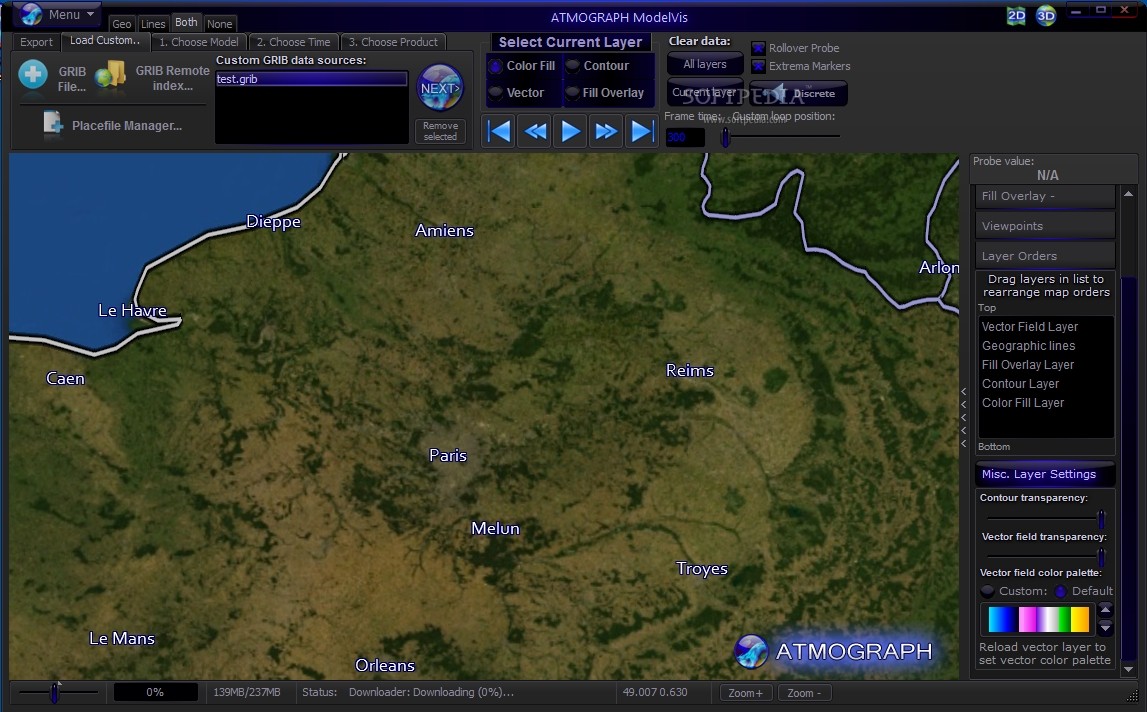Open Placefile Manager
1147x712 pixels.
click(113, 125)
